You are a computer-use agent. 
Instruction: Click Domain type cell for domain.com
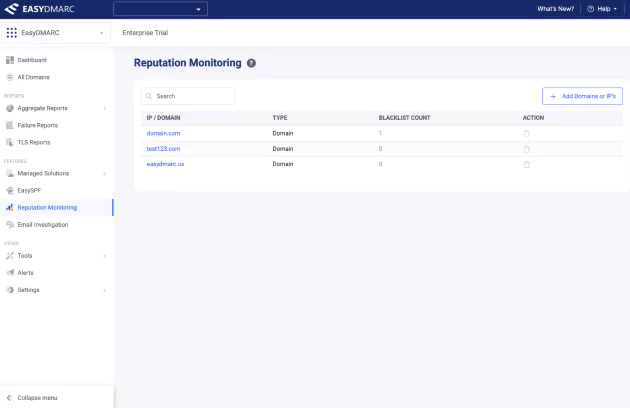click(x=283, y=133)
